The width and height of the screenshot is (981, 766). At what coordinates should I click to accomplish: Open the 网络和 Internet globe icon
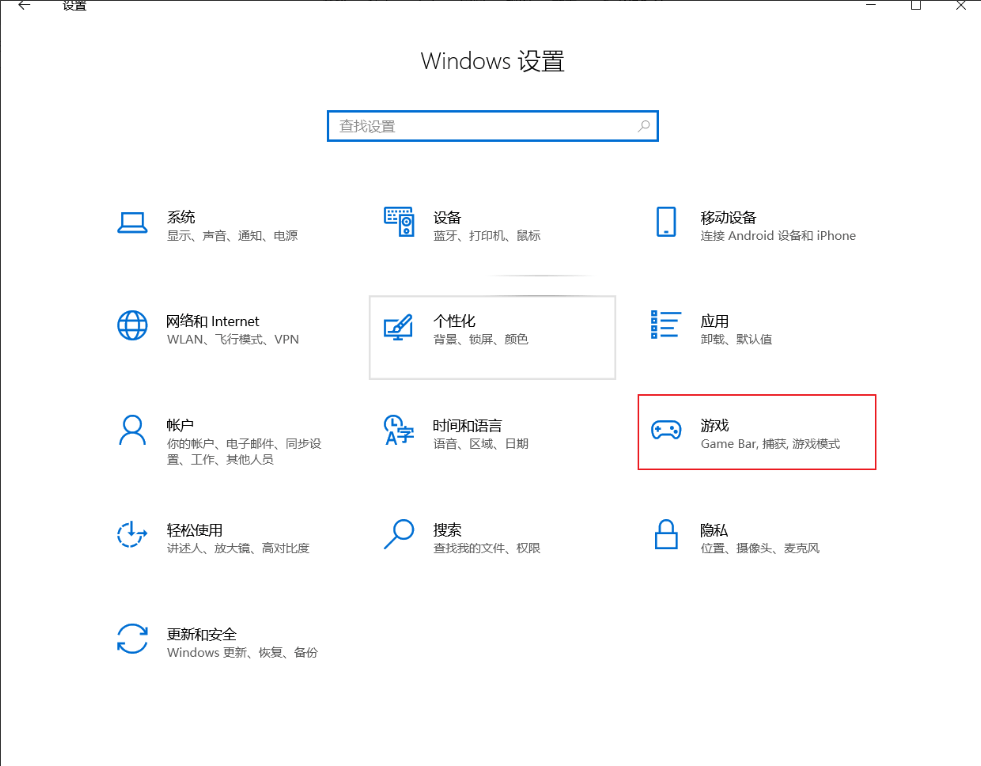pos(132,325)
